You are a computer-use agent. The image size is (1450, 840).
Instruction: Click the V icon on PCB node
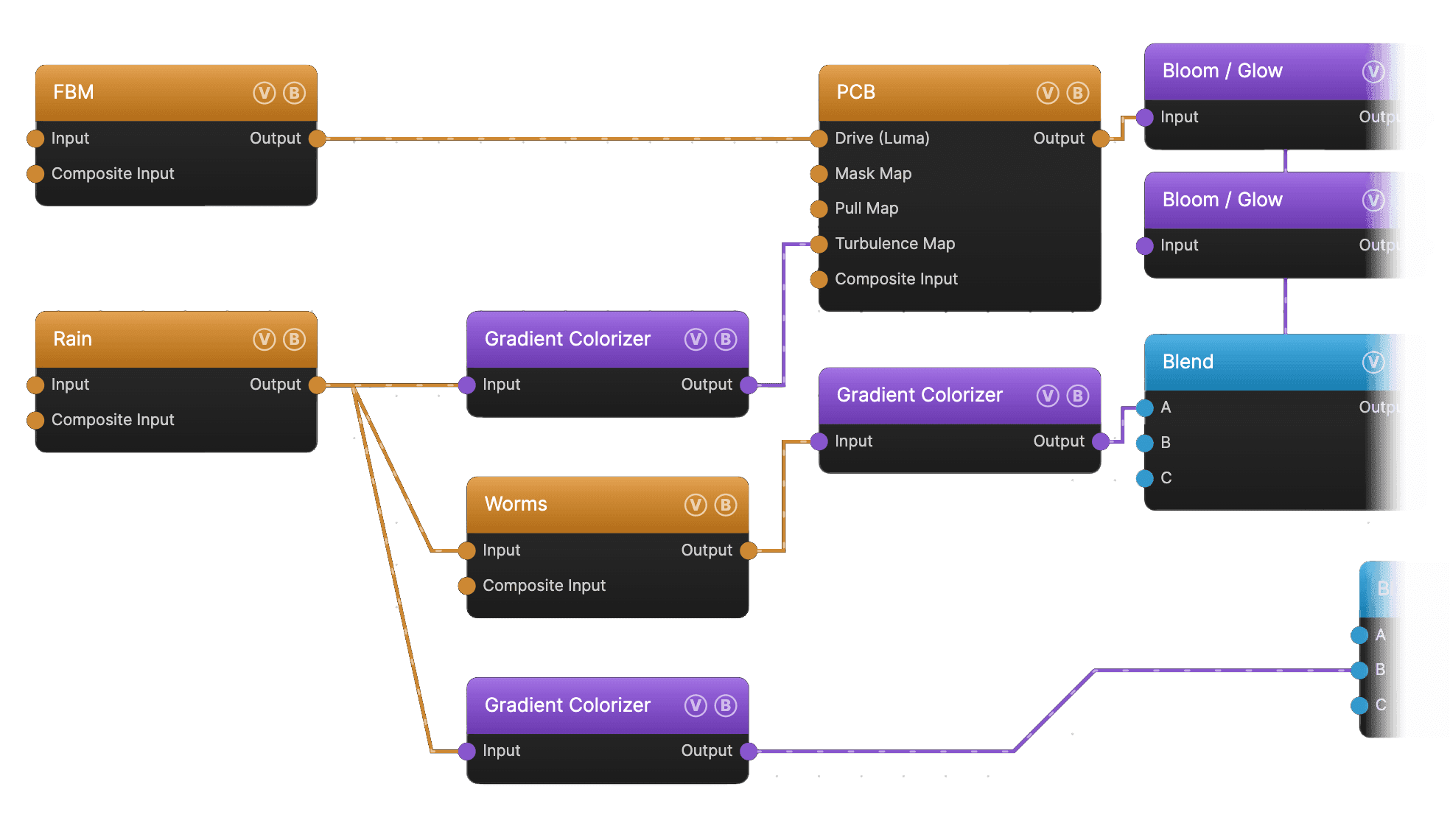[x=1048, y=93]
